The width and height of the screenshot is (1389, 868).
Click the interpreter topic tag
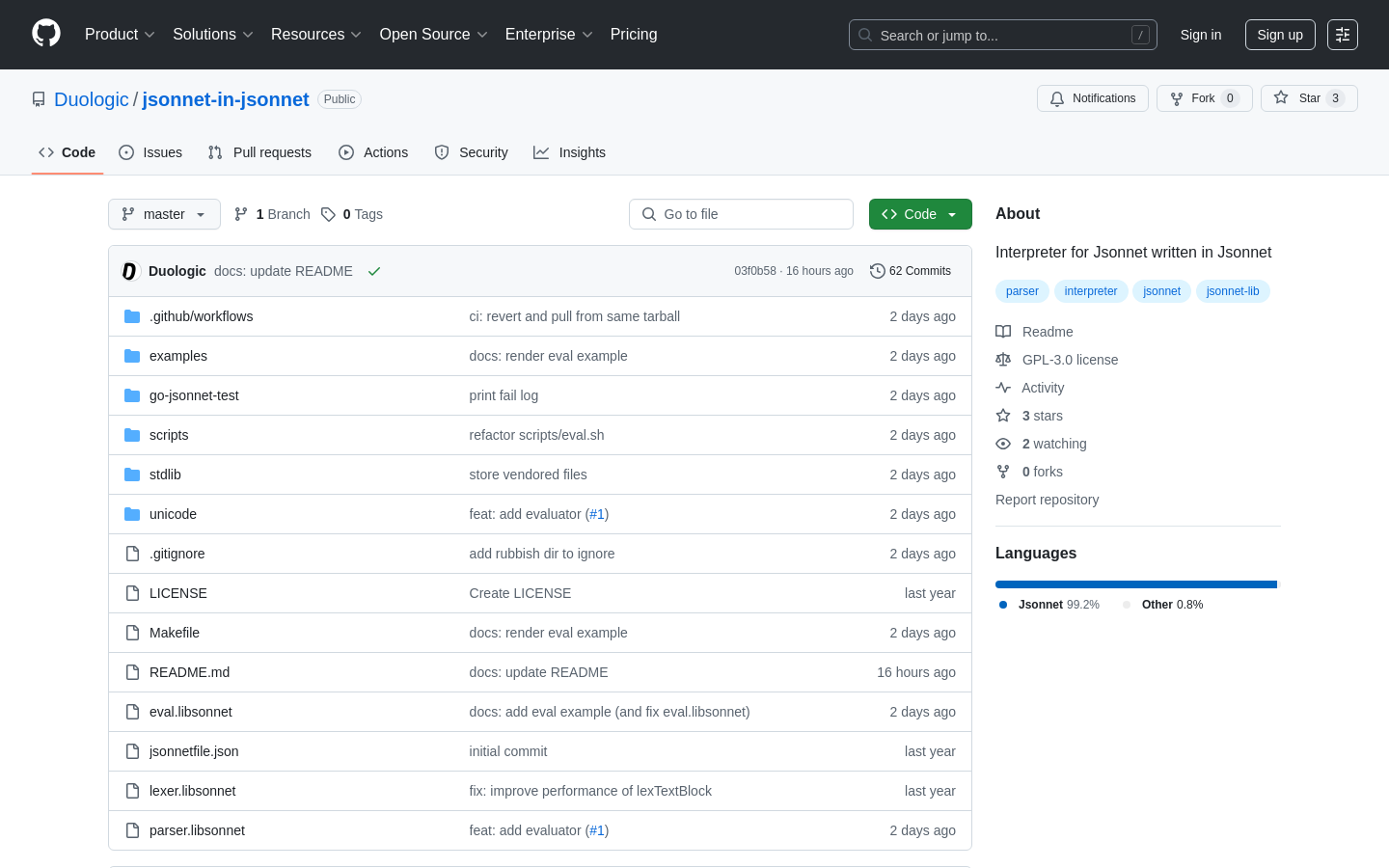tap(1091, 291)
